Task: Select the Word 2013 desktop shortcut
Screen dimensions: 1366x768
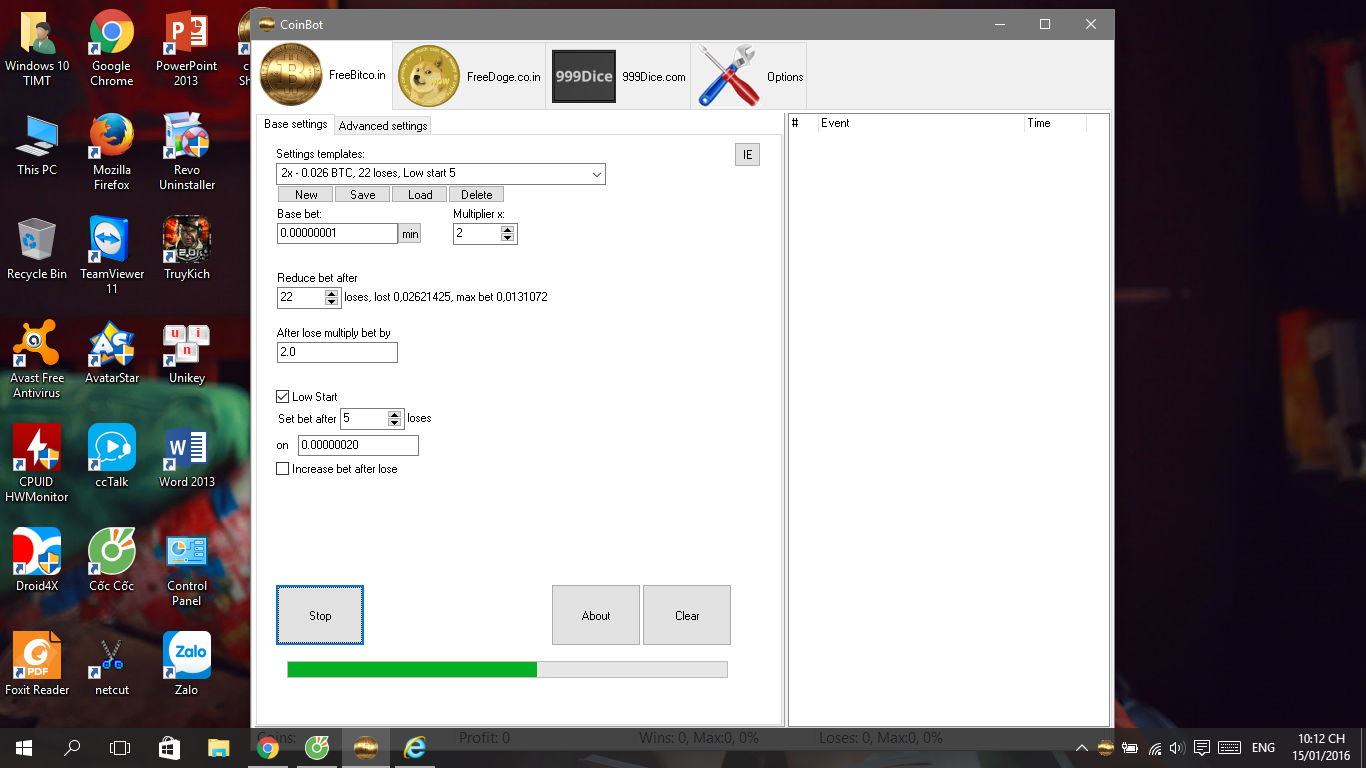Action: [186, 457]
